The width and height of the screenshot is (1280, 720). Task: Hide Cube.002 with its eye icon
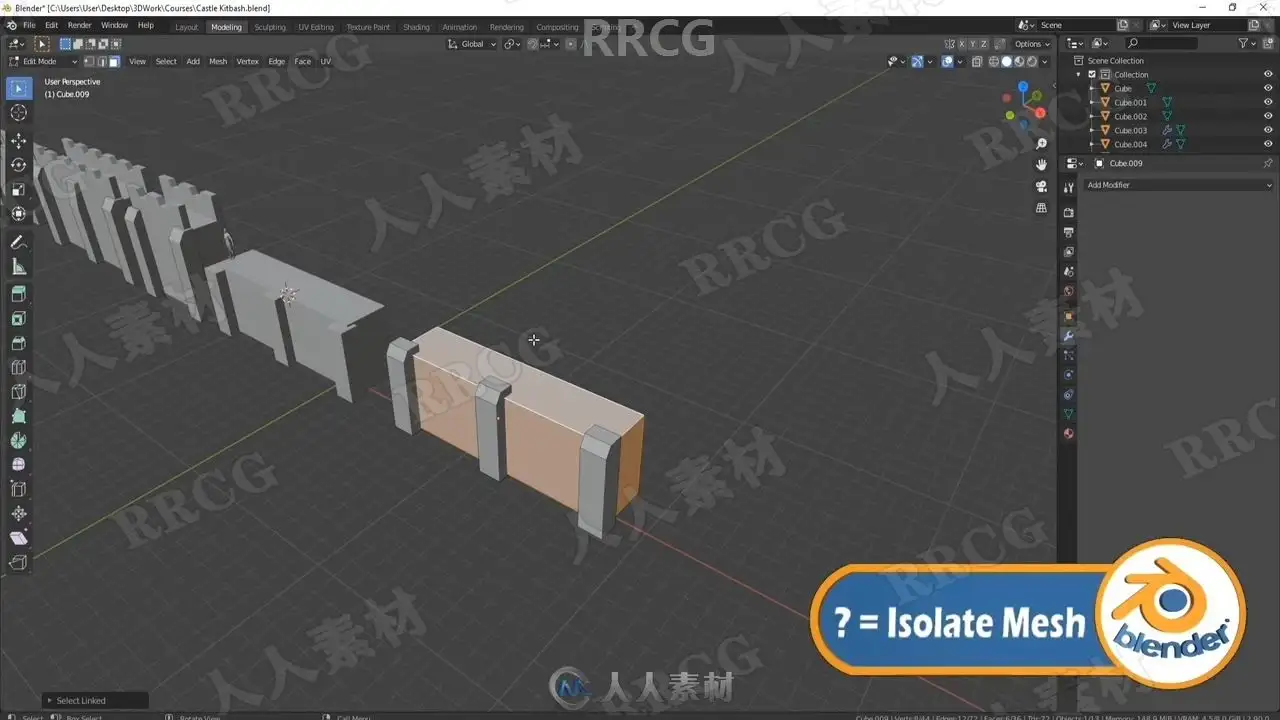[x=1268, y=116]
